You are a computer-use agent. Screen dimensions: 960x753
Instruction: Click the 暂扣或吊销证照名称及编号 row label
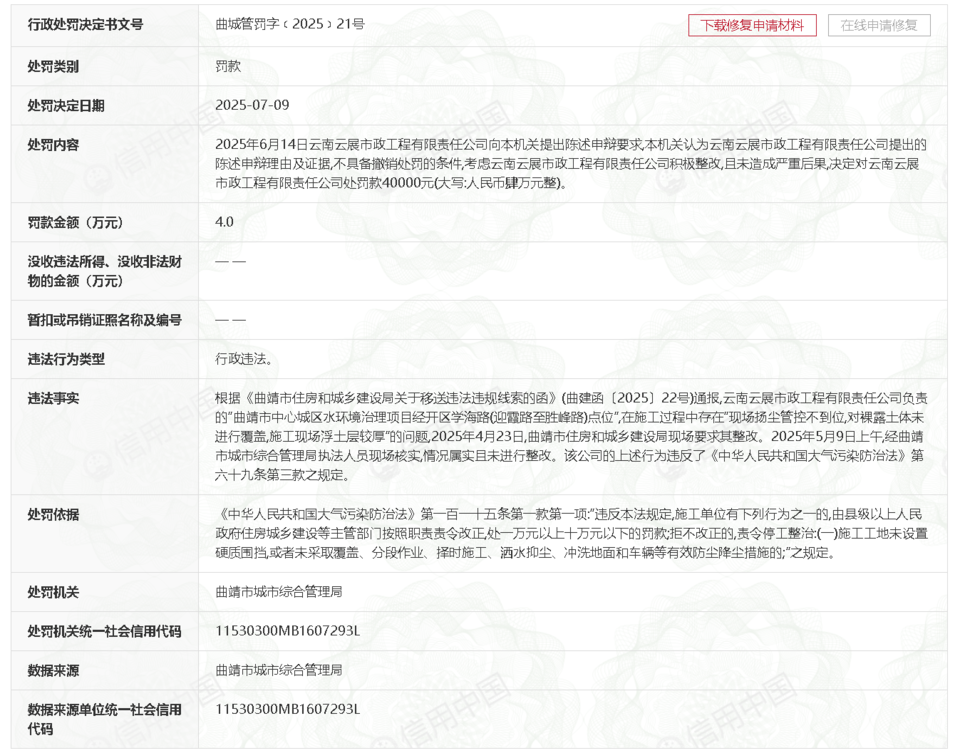point(104,320)
